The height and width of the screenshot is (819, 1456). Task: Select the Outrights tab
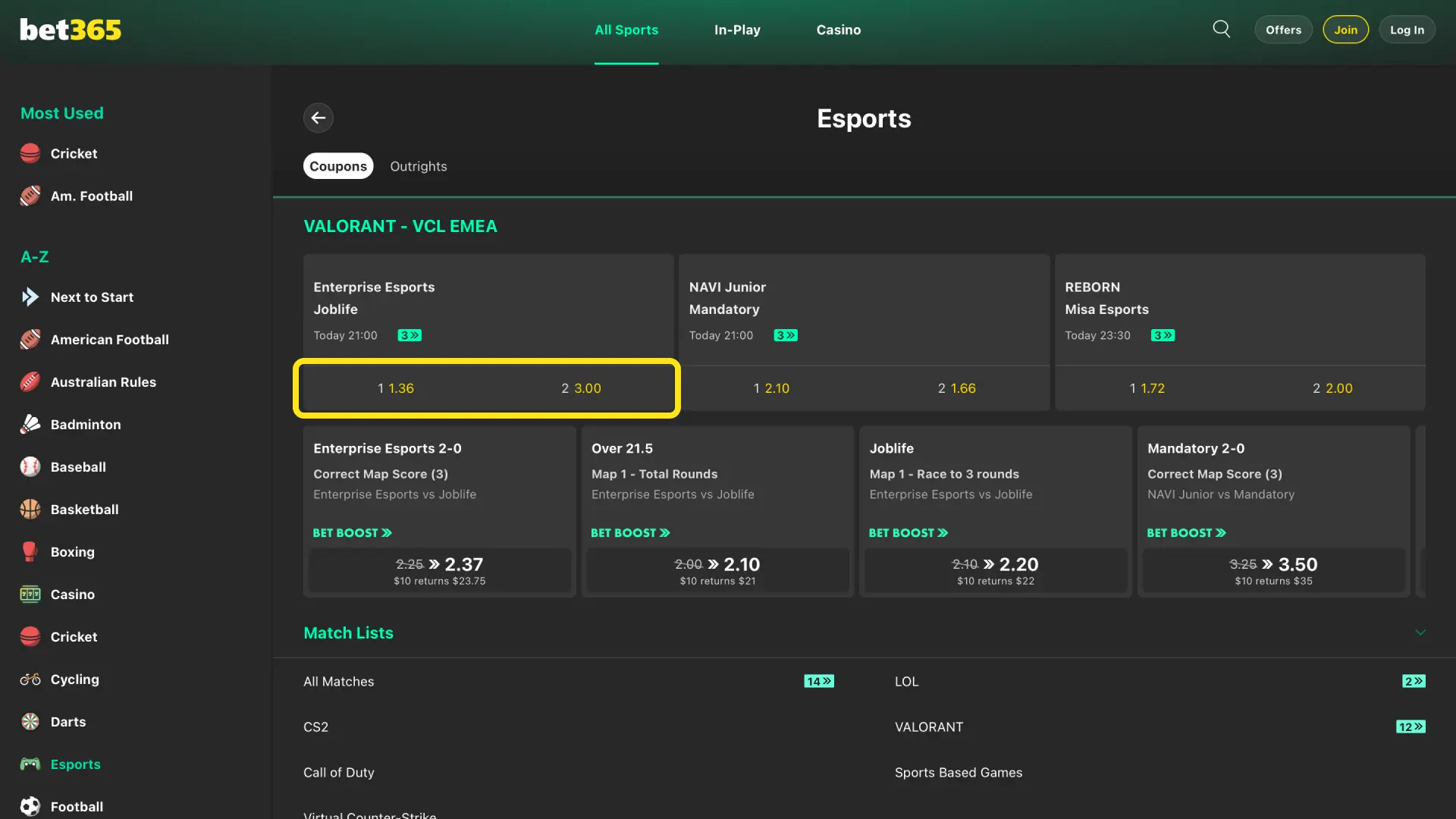pyautogui.click(x=419, y=166)
